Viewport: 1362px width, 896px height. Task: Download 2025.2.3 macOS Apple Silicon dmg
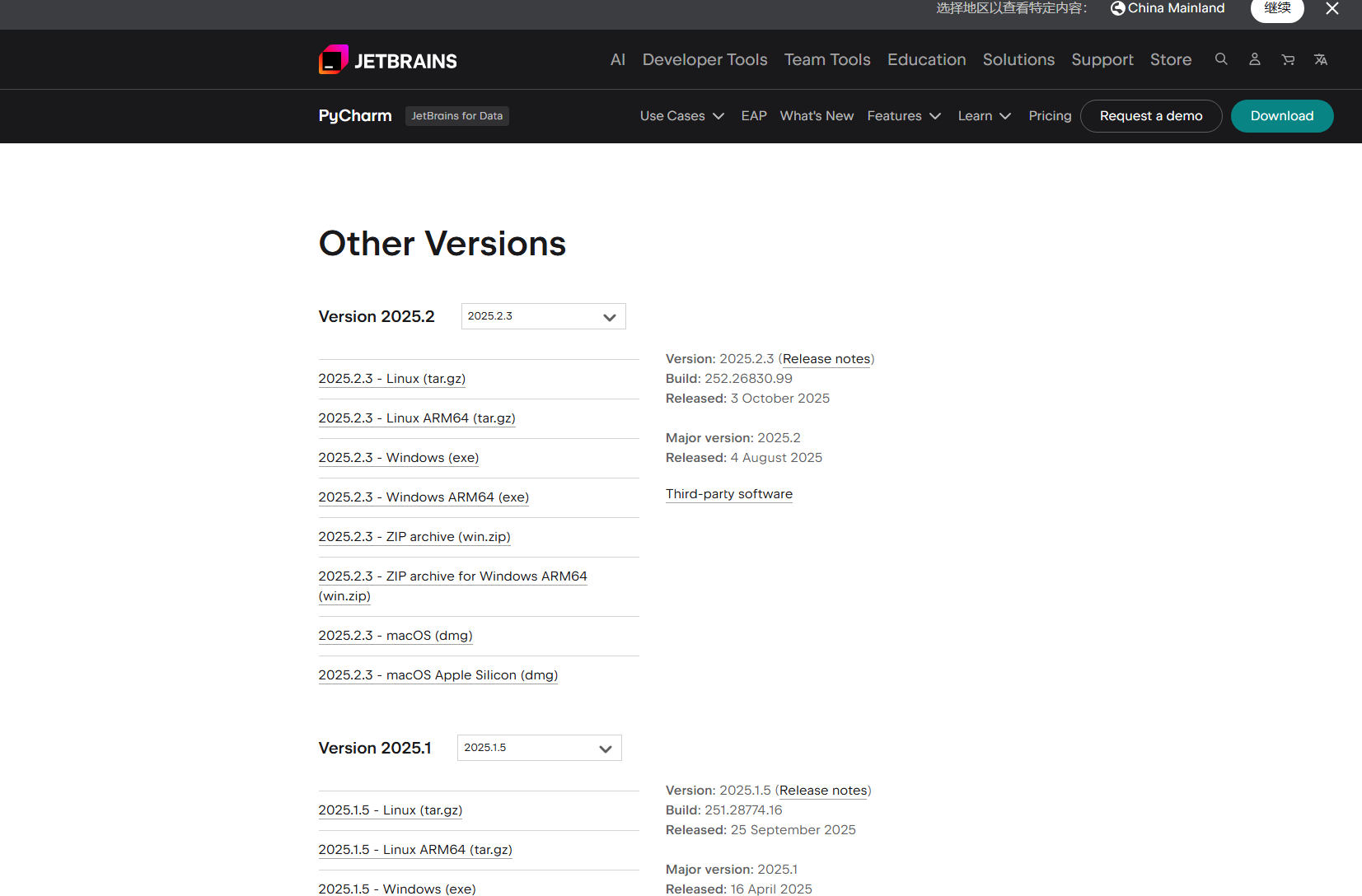(438, 675)
